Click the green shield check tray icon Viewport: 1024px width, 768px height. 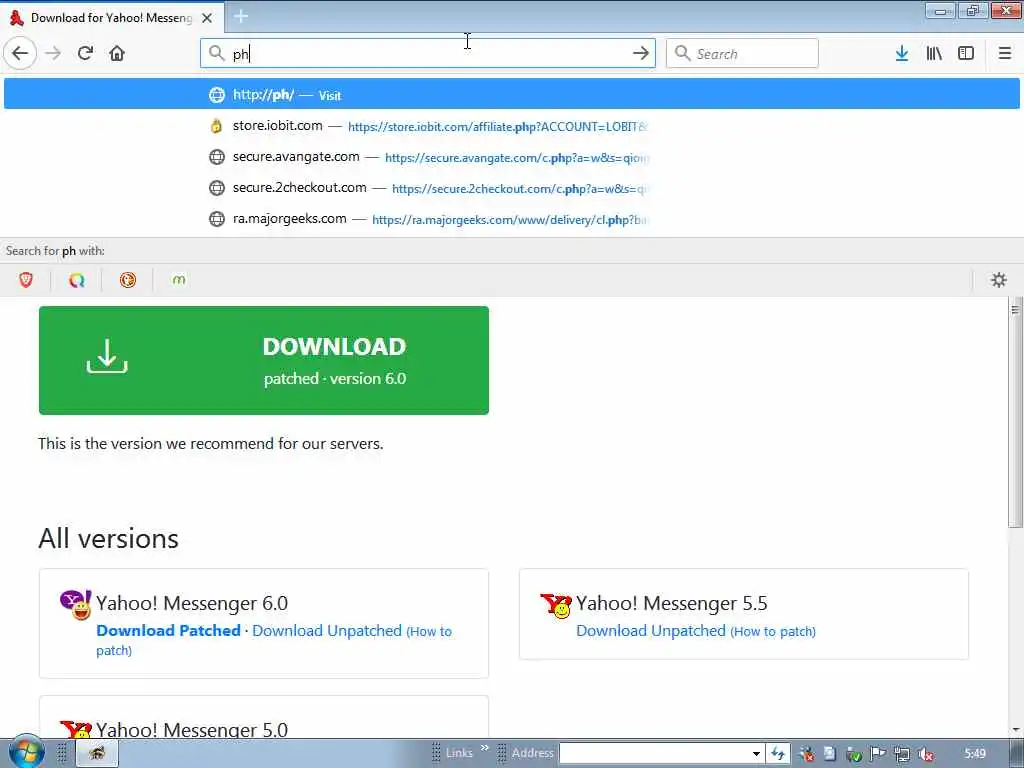click(854, 755)
